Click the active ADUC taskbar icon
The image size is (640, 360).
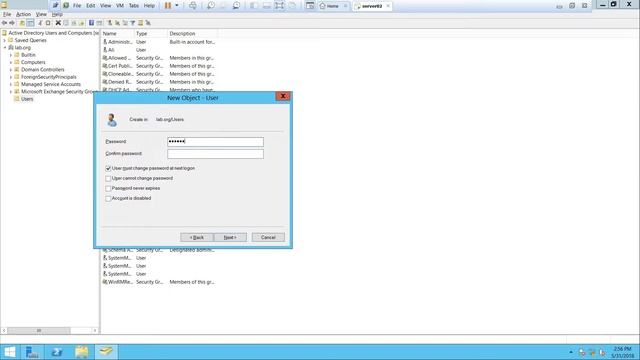click(106, 352)
